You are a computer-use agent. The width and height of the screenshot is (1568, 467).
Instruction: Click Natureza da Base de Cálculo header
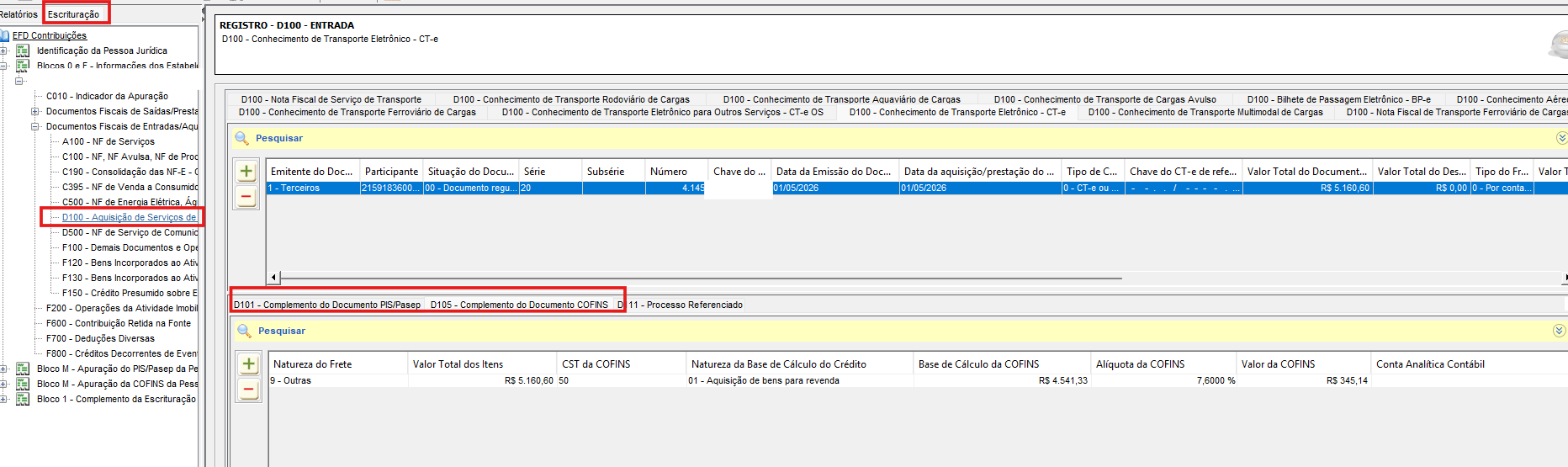click(x=799, y=364)
